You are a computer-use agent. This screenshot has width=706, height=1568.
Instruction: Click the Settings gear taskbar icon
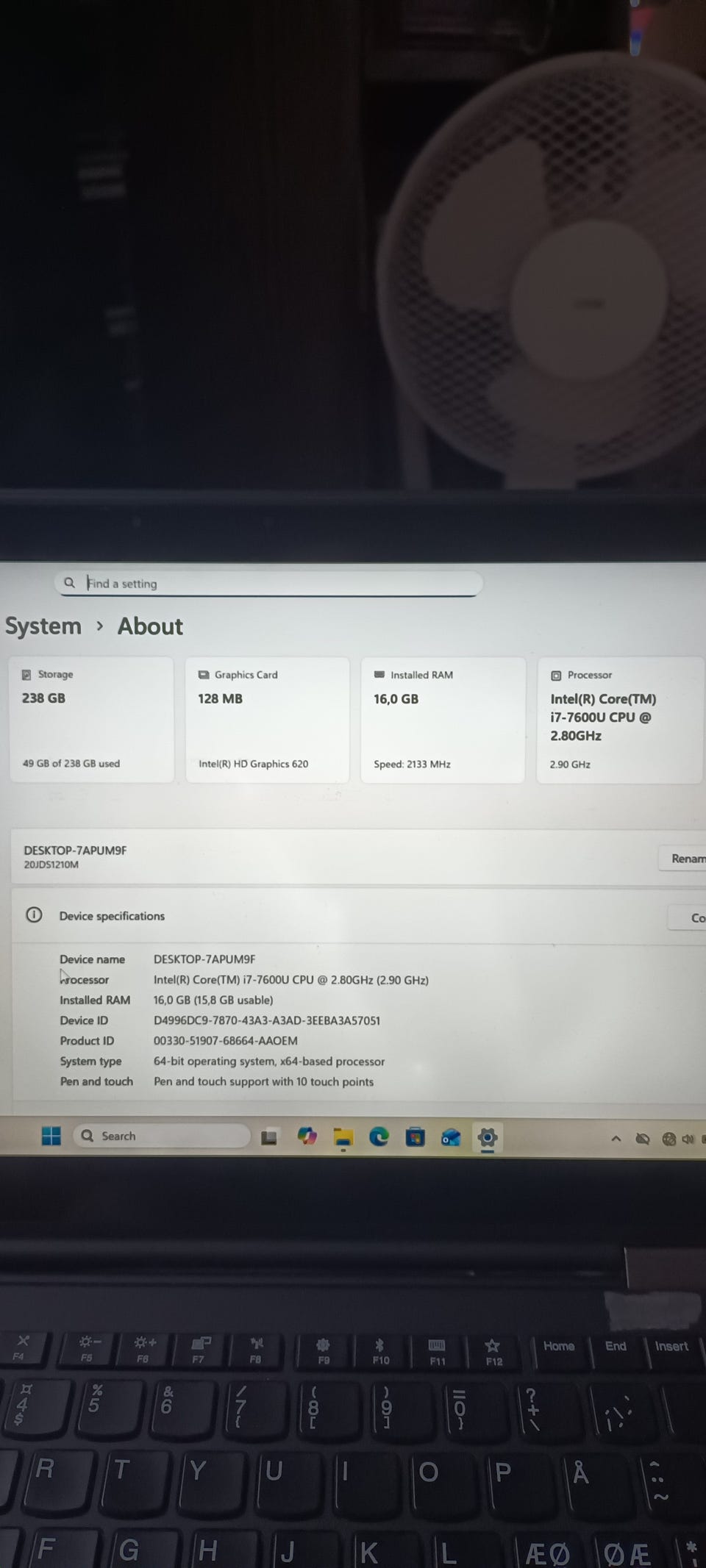click(x=488, y=1138)
